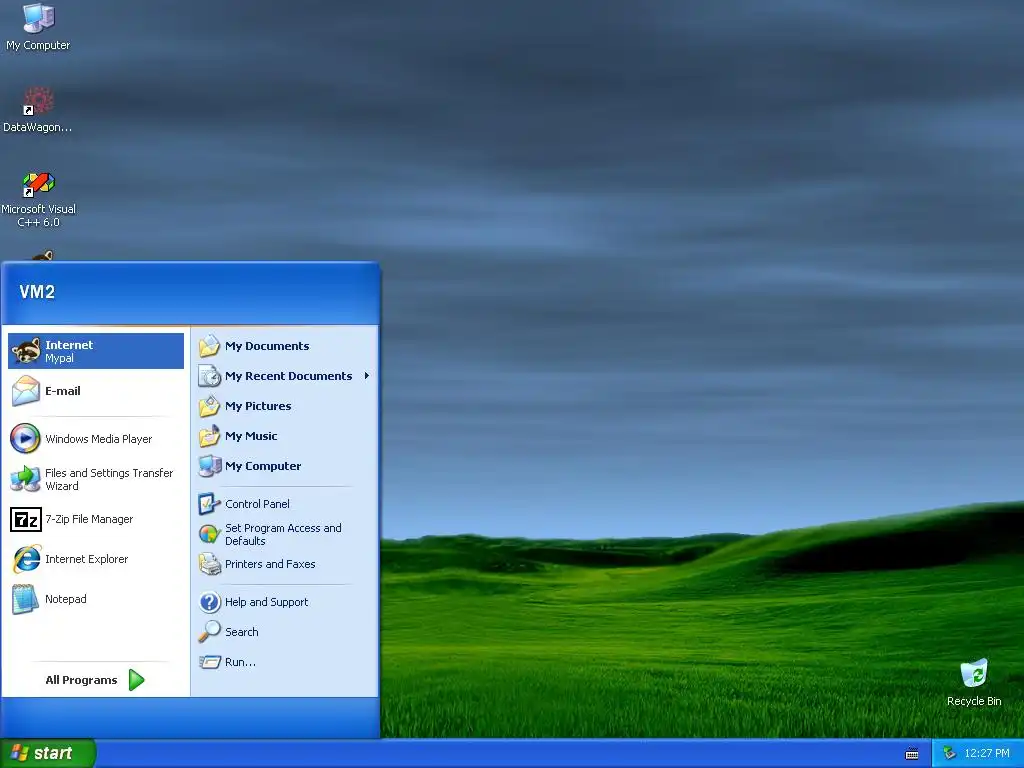This screenshot has width=1024, height=768.
Task: Click the Start button
Action: (x=48, y=754)
